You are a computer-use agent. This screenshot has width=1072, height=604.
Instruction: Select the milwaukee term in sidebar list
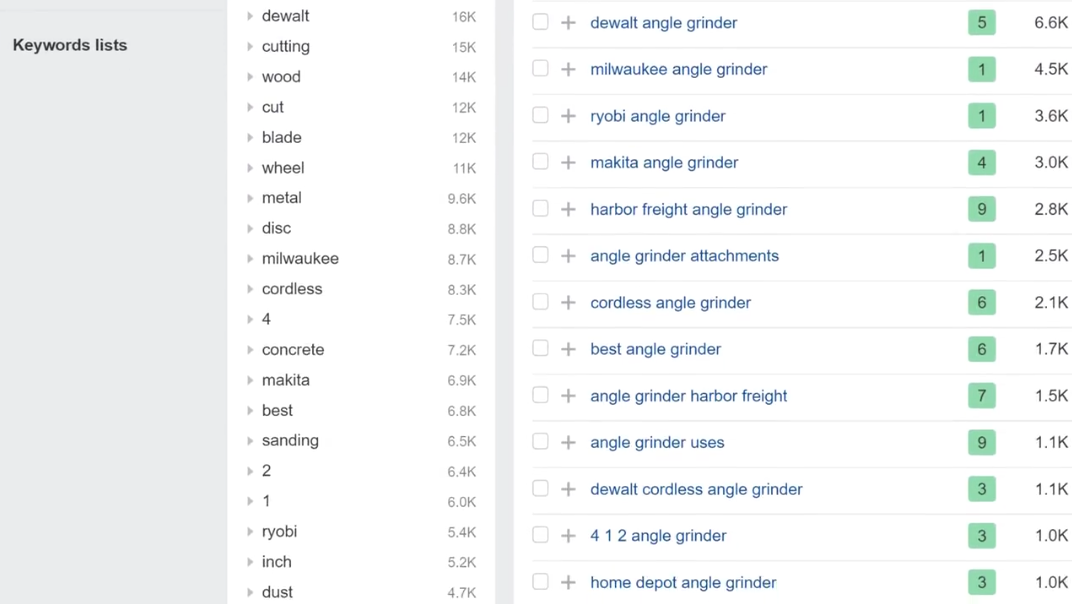pyautogui.click(x=300, y=259)
